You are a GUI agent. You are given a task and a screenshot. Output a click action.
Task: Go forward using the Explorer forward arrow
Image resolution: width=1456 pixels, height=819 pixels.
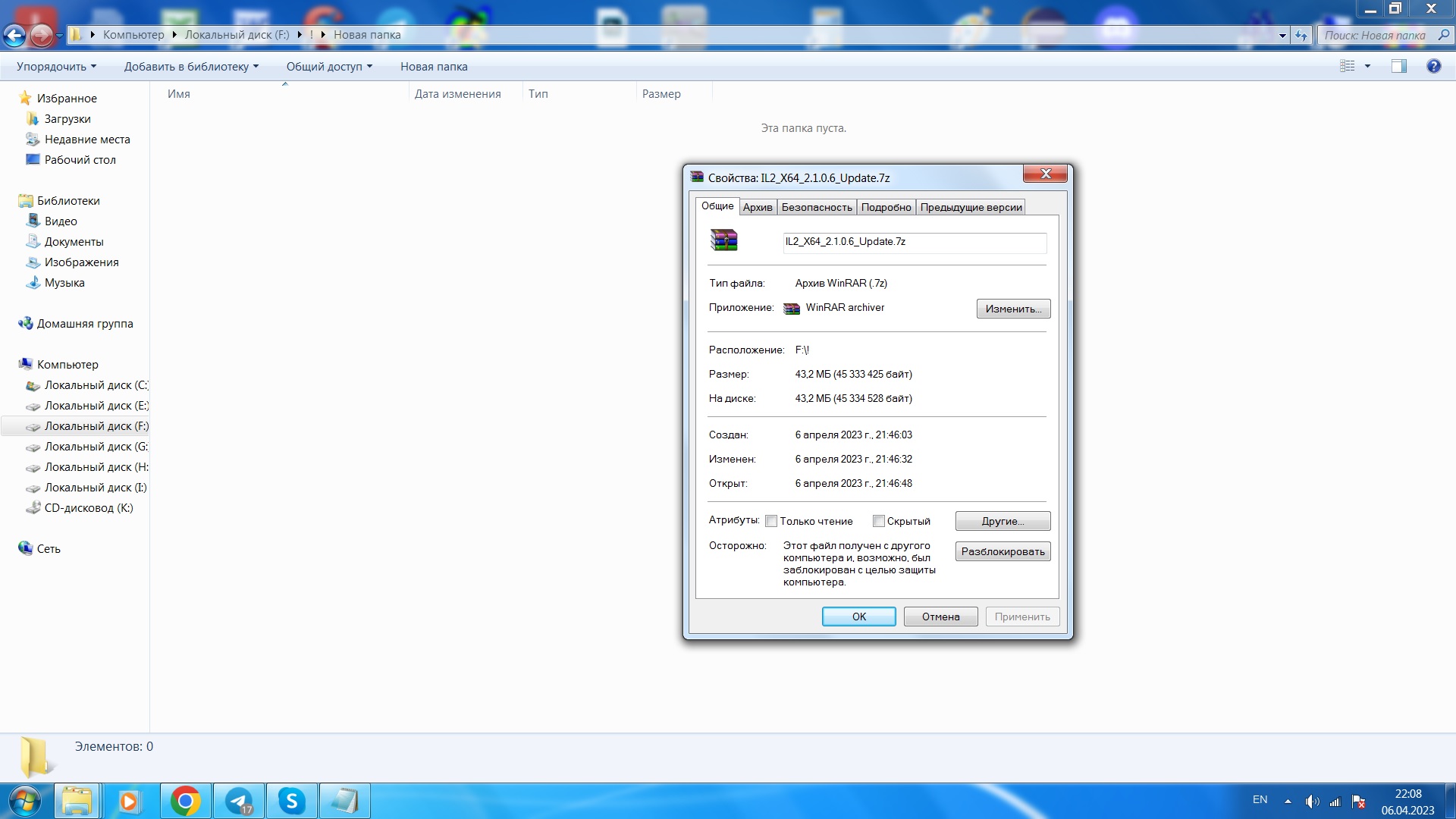pos(42,35)
